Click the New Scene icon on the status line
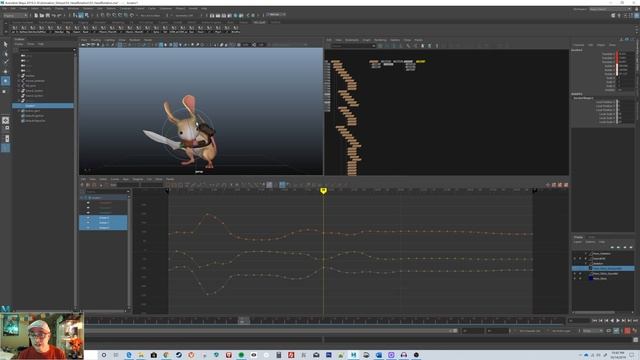Screen dimensions: 640x360 [36, 16]
